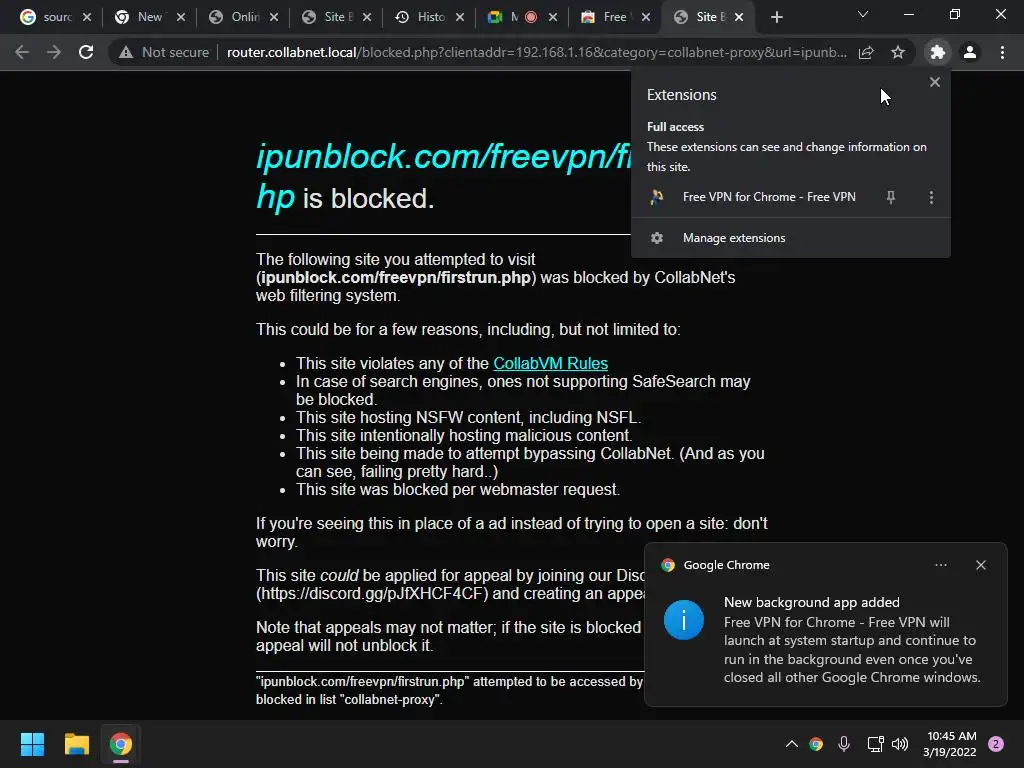Viewport: 1024px width, 768px height.
Task: Open Chrome's three-dot main menu
Action: [1002, 52]
